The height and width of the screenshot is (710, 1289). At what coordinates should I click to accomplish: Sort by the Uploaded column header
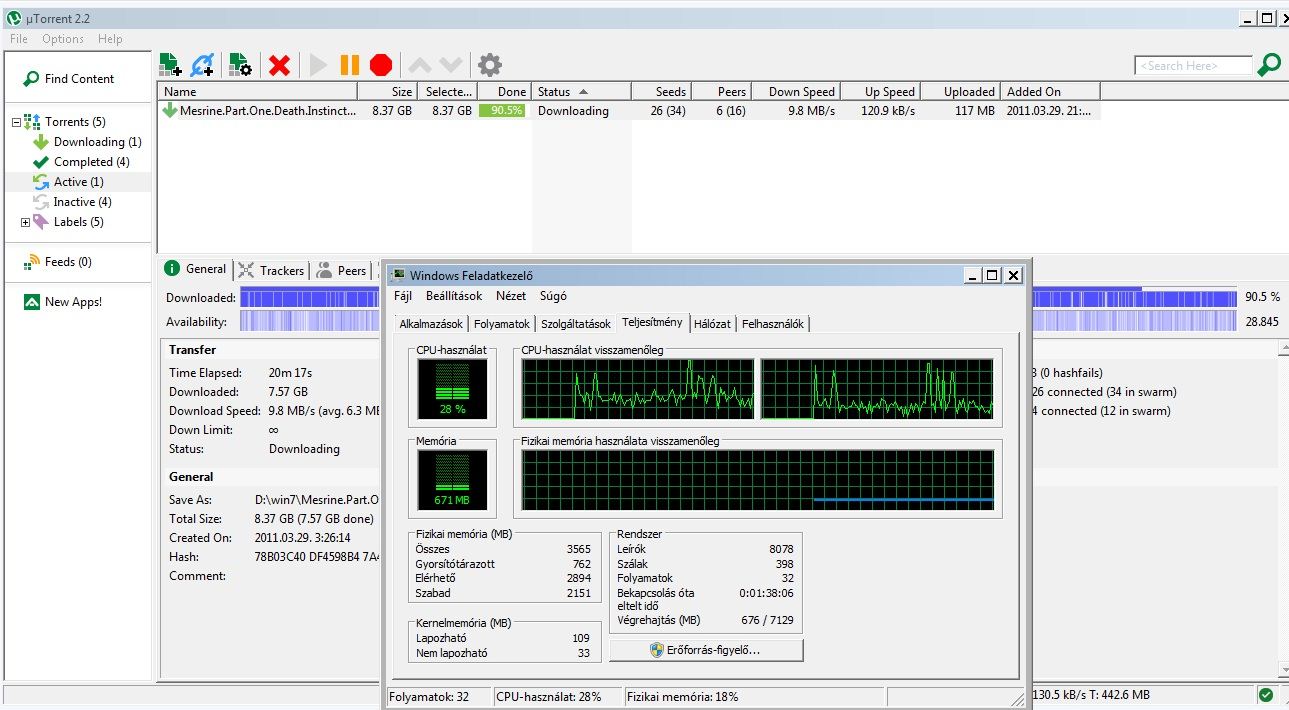[x=960, y=91]
